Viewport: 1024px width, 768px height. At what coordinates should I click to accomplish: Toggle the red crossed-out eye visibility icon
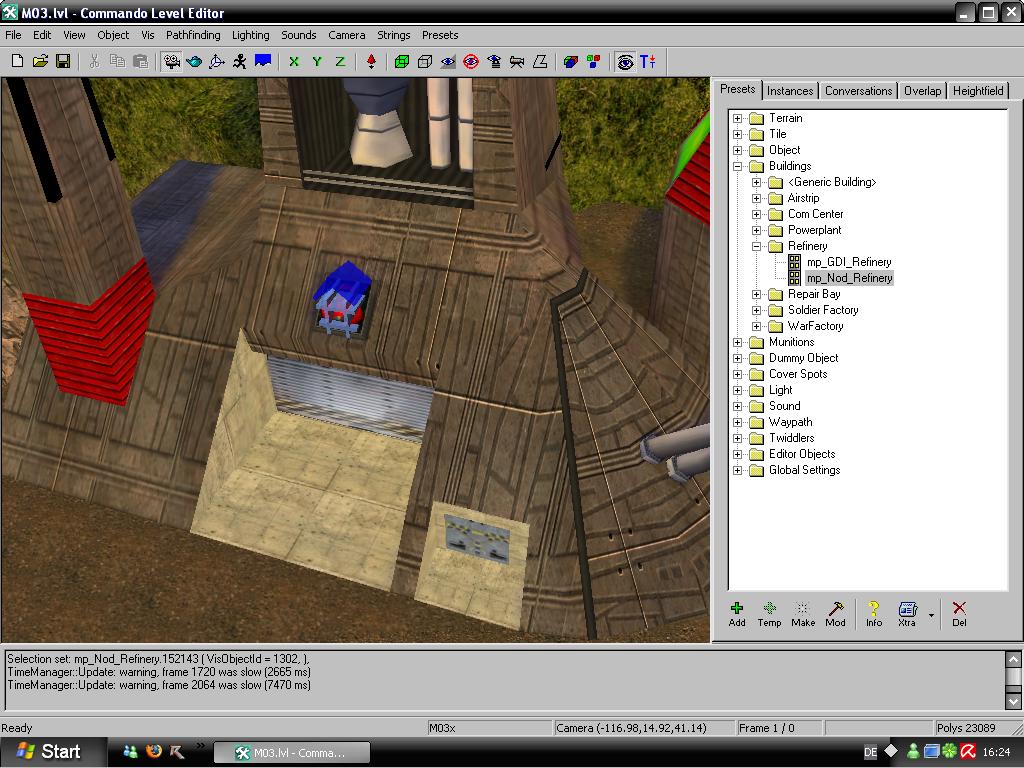pyautogui.click(x=471, y=61)
